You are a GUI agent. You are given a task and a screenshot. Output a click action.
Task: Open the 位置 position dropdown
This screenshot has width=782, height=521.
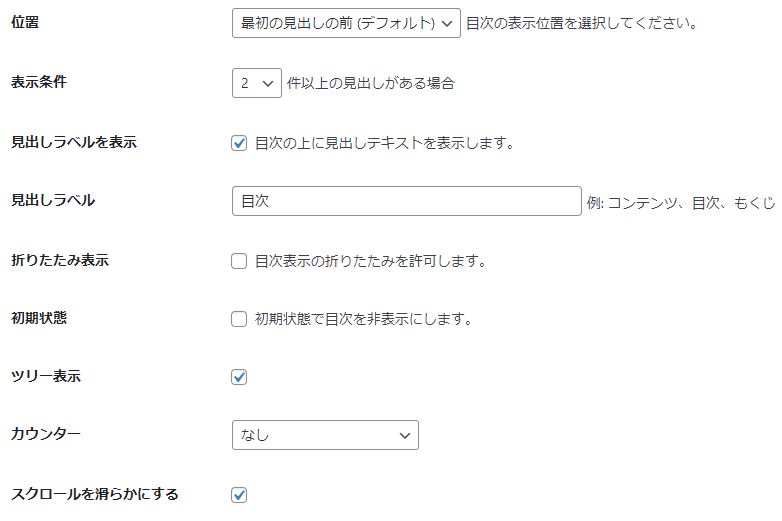(x=345, y=23)
